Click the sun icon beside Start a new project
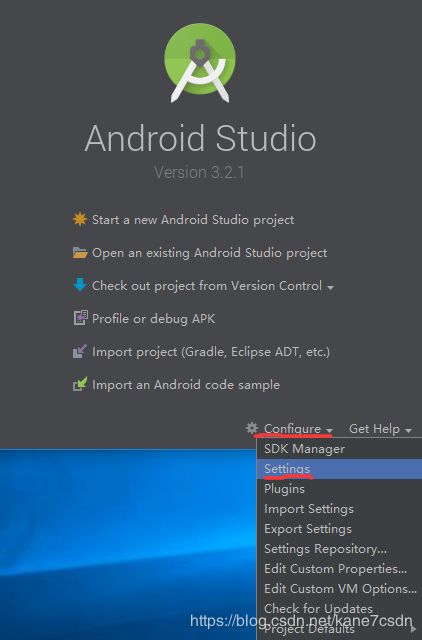 [x=80, y=219]
